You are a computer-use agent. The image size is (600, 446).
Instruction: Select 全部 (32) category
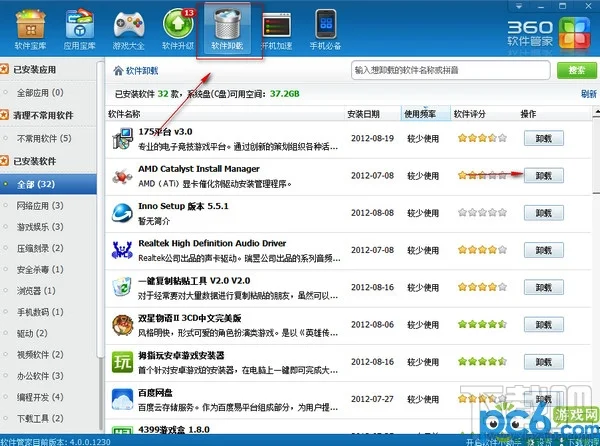click(x=48, y=184)
